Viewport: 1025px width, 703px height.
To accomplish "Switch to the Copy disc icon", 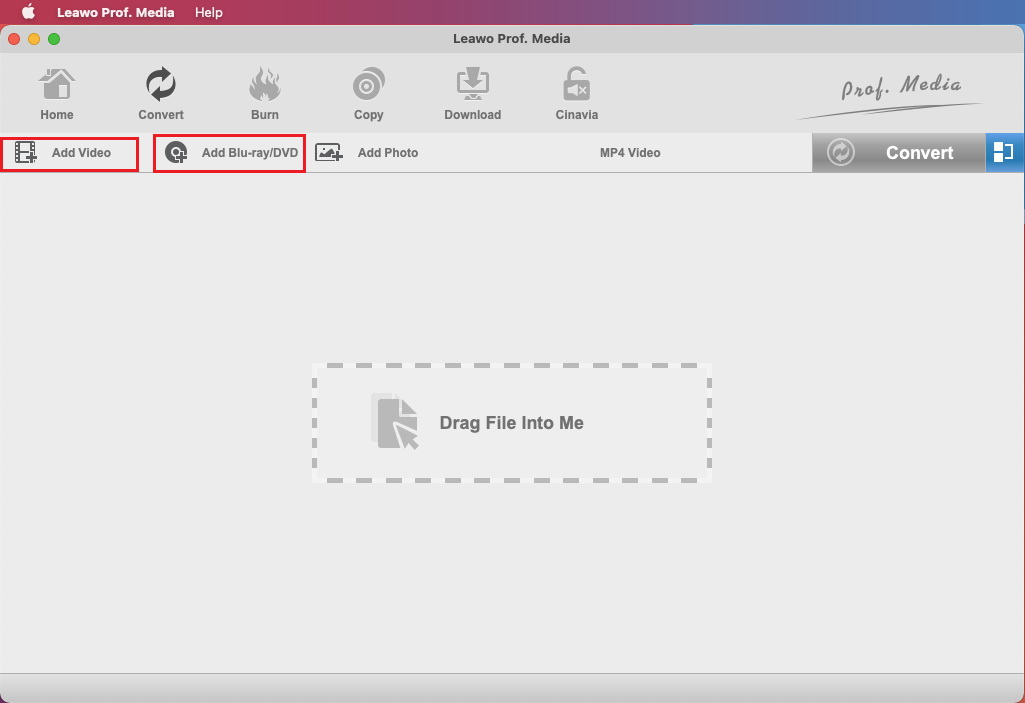I will pyautogui.click(x=369, y=85).
